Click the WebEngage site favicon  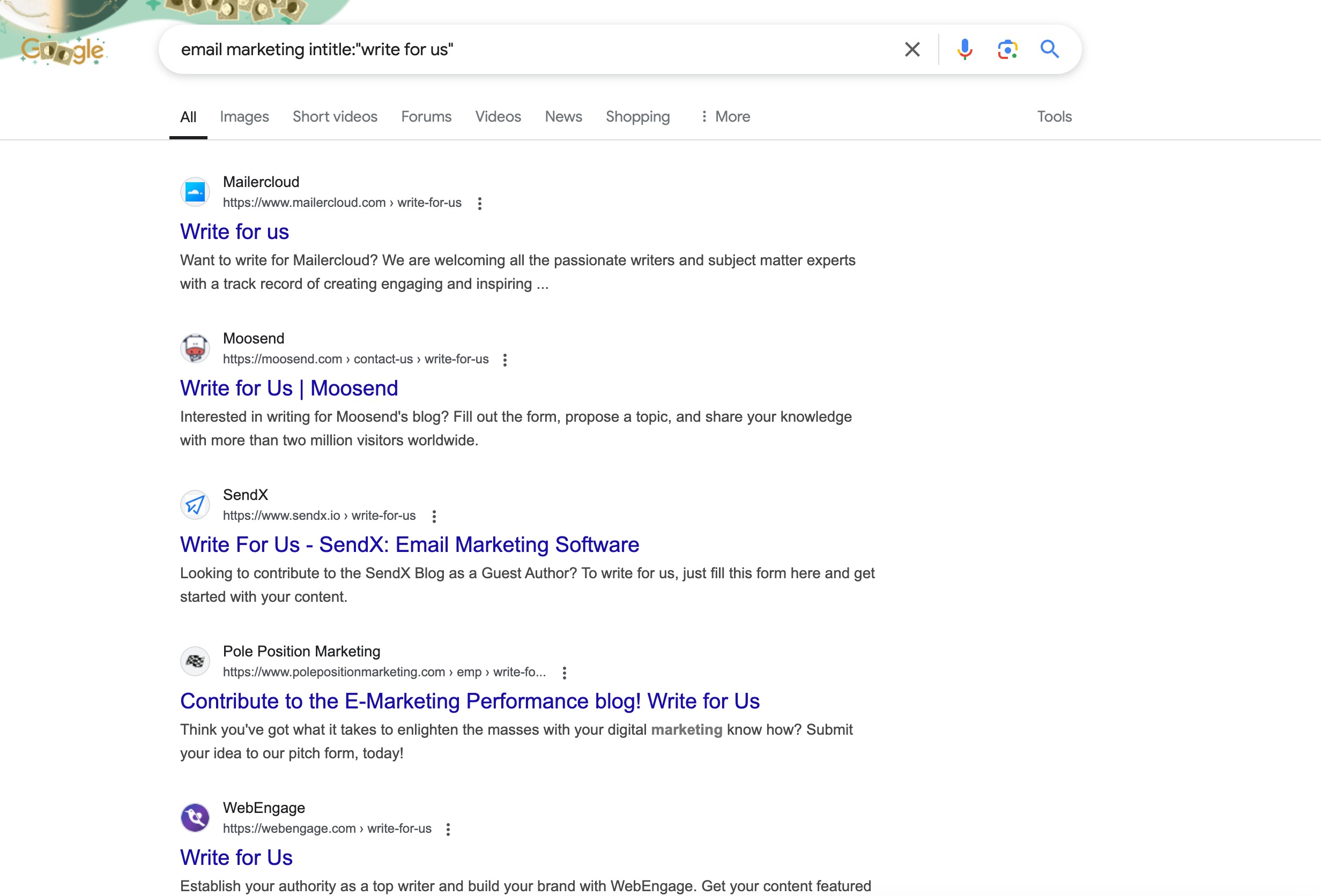coord(195,817)
